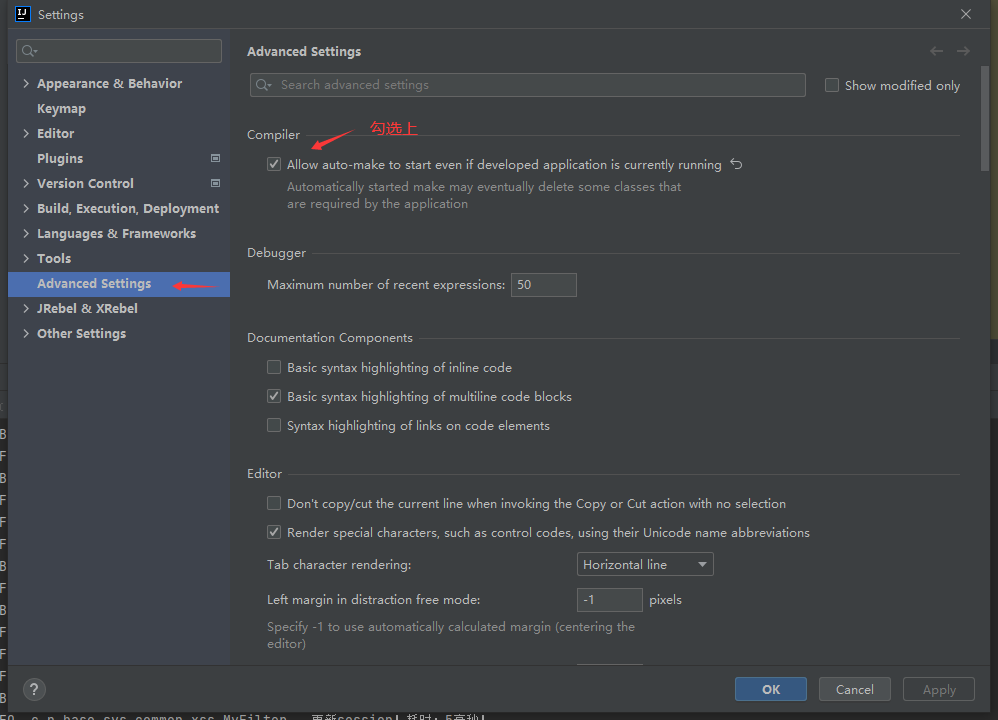Go forward with the right navigation arrow
Screen dimensions: 998x720
pyautogui.click(x=963, y=51)
